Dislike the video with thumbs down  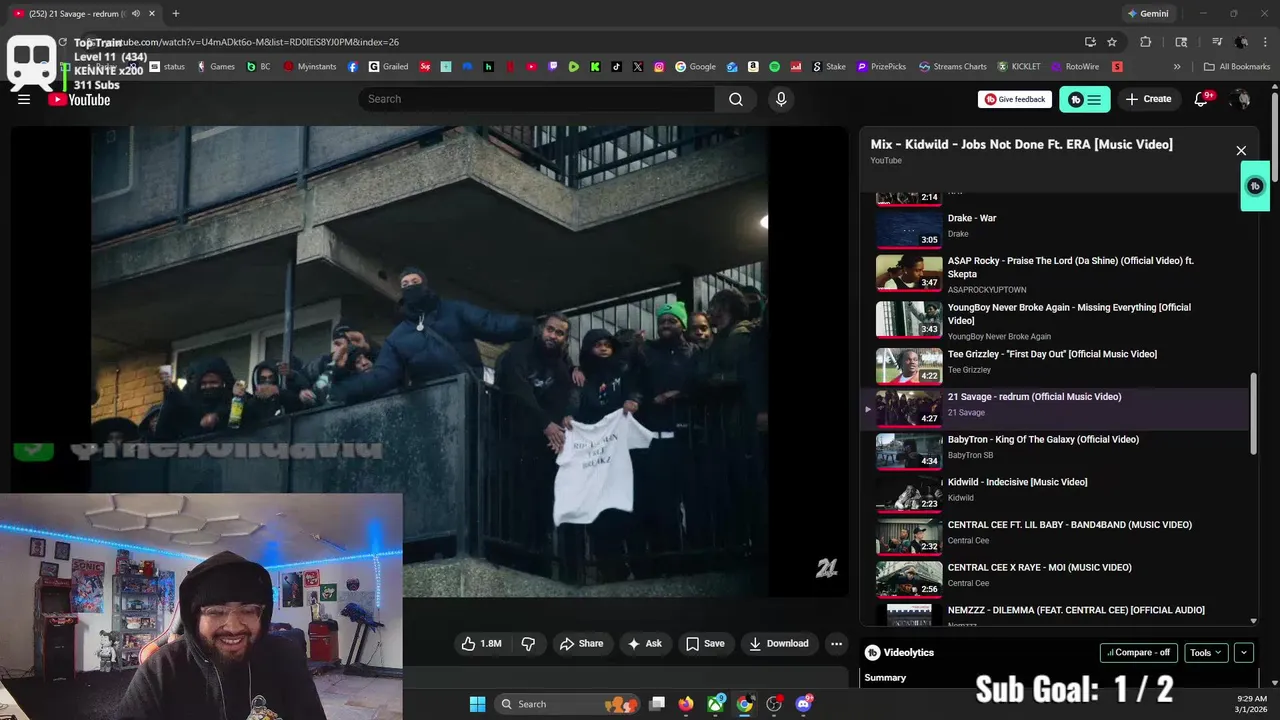tap(528, 644)
